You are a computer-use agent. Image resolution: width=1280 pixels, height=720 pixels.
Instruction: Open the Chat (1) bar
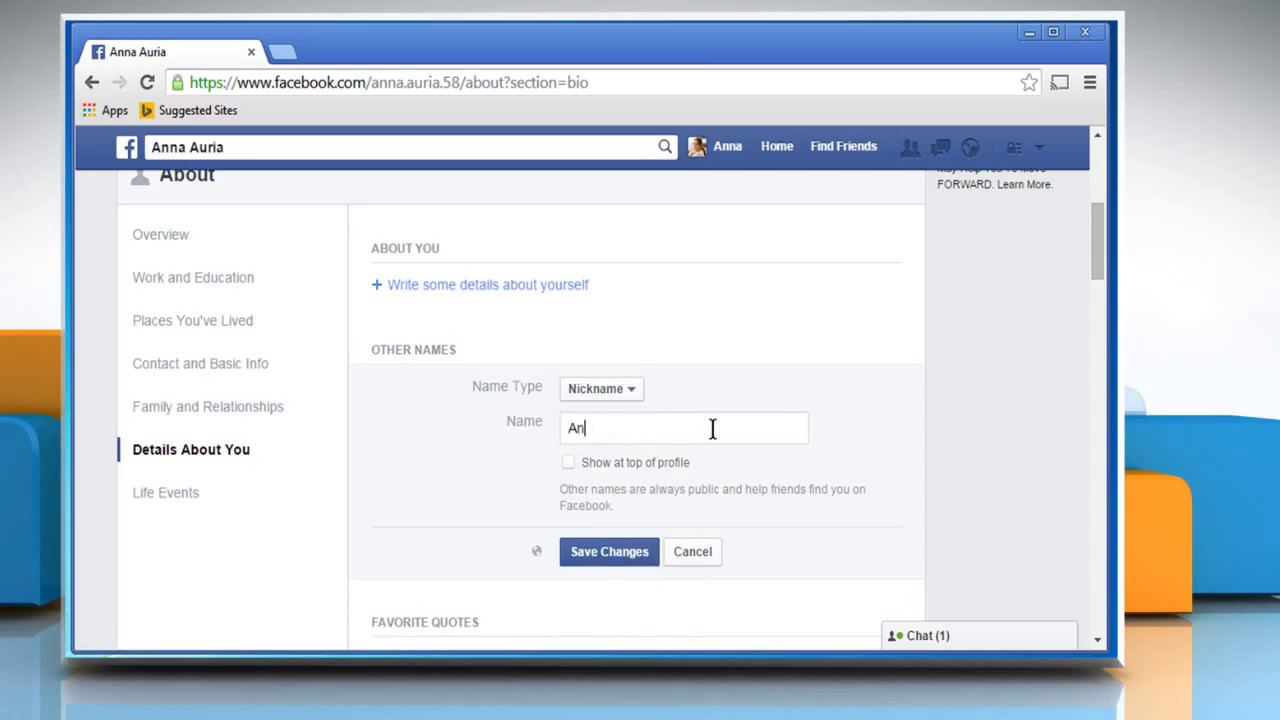coord(980,636)
